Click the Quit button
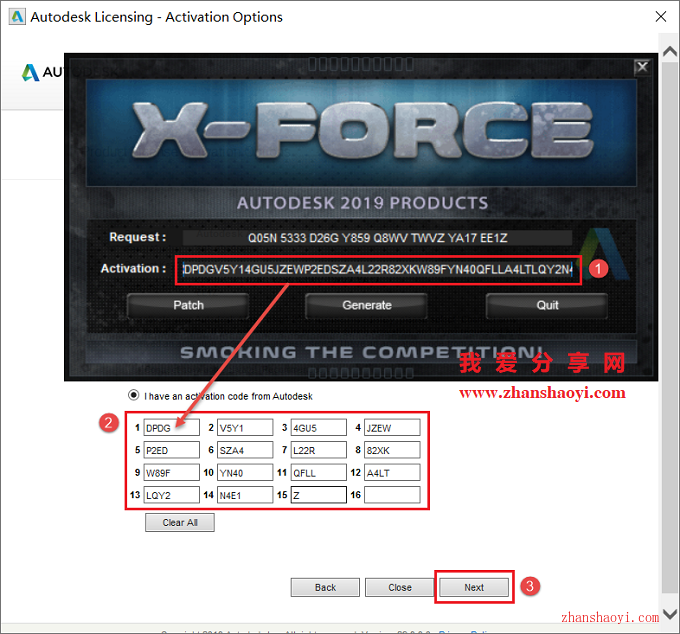Screen dimensions: 680x634 tap(547, 305)
